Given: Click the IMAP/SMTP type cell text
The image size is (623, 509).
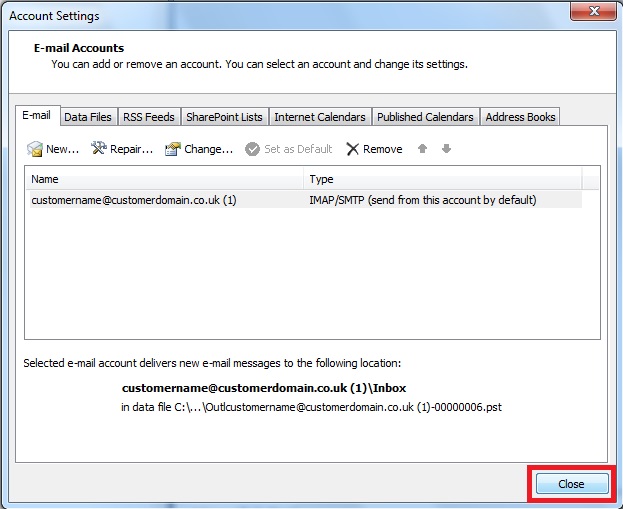Looking at the screenshot, I should coord(423,200).
